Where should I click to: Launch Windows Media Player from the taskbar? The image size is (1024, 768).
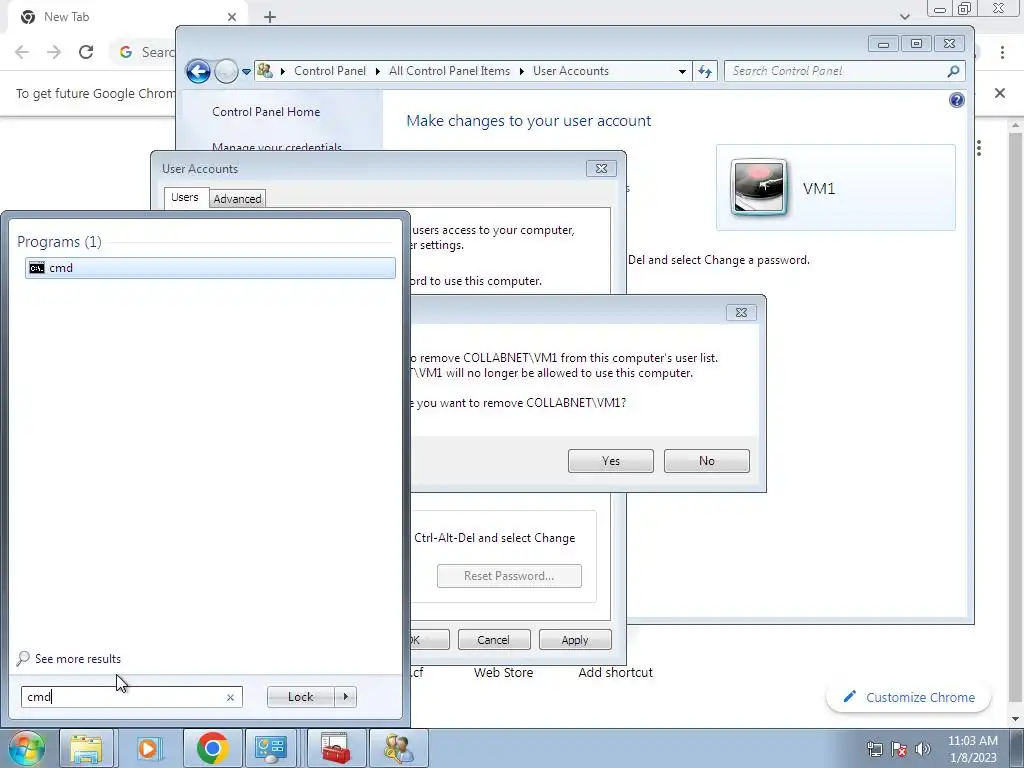(x=148, y=748)
